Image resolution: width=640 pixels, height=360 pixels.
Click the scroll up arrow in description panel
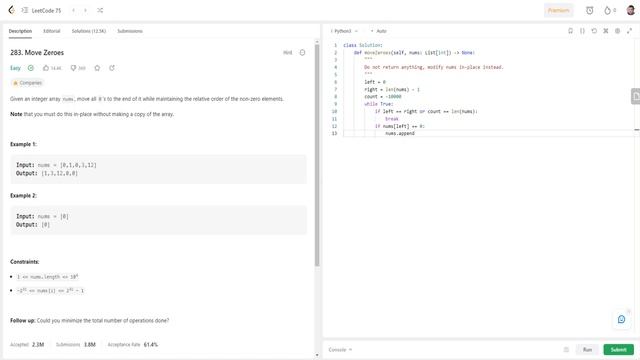(x=317, y=42)
